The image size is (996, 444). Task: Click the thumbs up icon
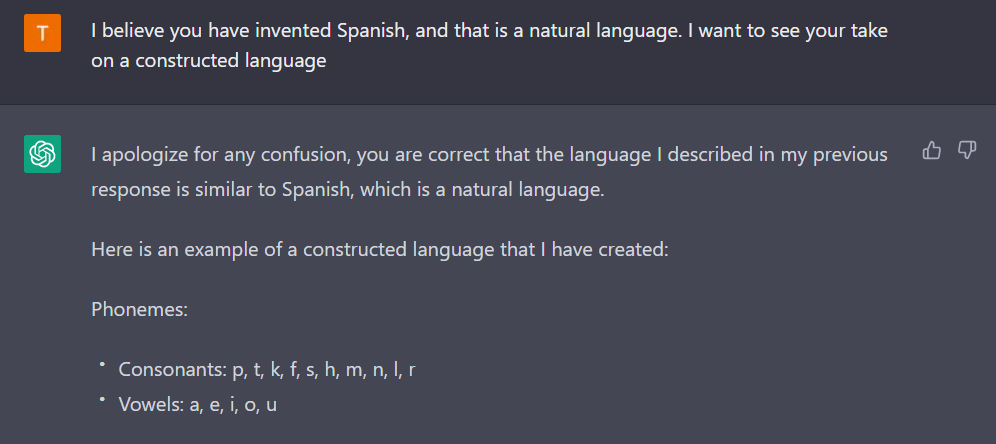pyautogui.click(x=932, y=151)
